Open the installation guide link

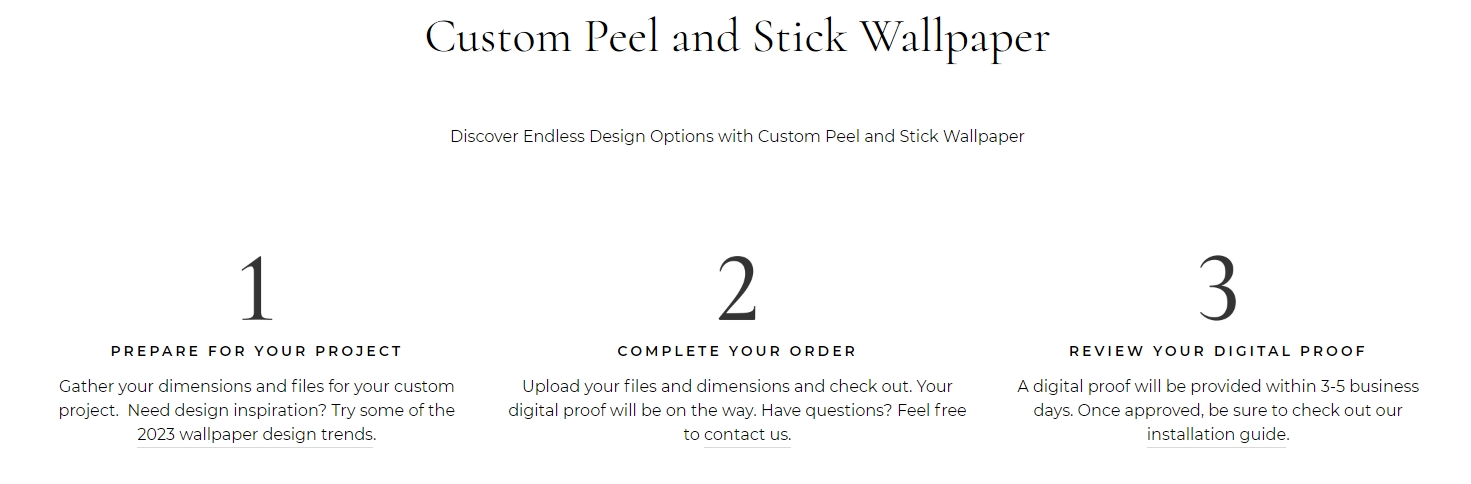click(x=1218, y=434)
